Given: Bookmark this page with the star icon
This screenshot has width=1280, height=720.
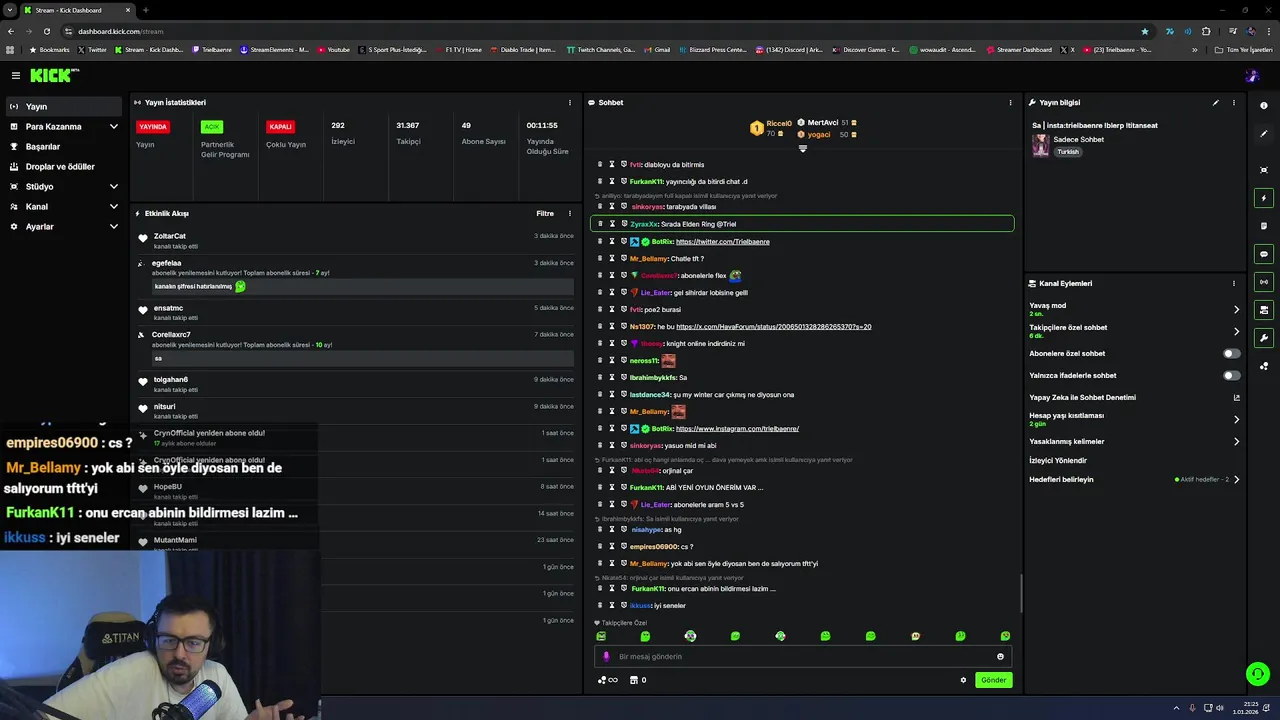Looking at the screenshot, I should pos(1145,31).
